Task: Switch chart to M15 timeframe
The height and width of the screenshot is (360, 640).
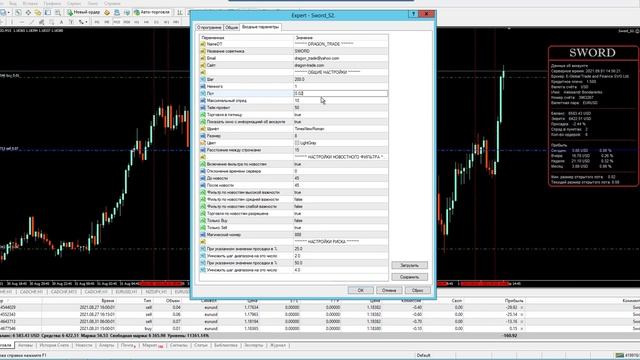Action: pos(117,22)
